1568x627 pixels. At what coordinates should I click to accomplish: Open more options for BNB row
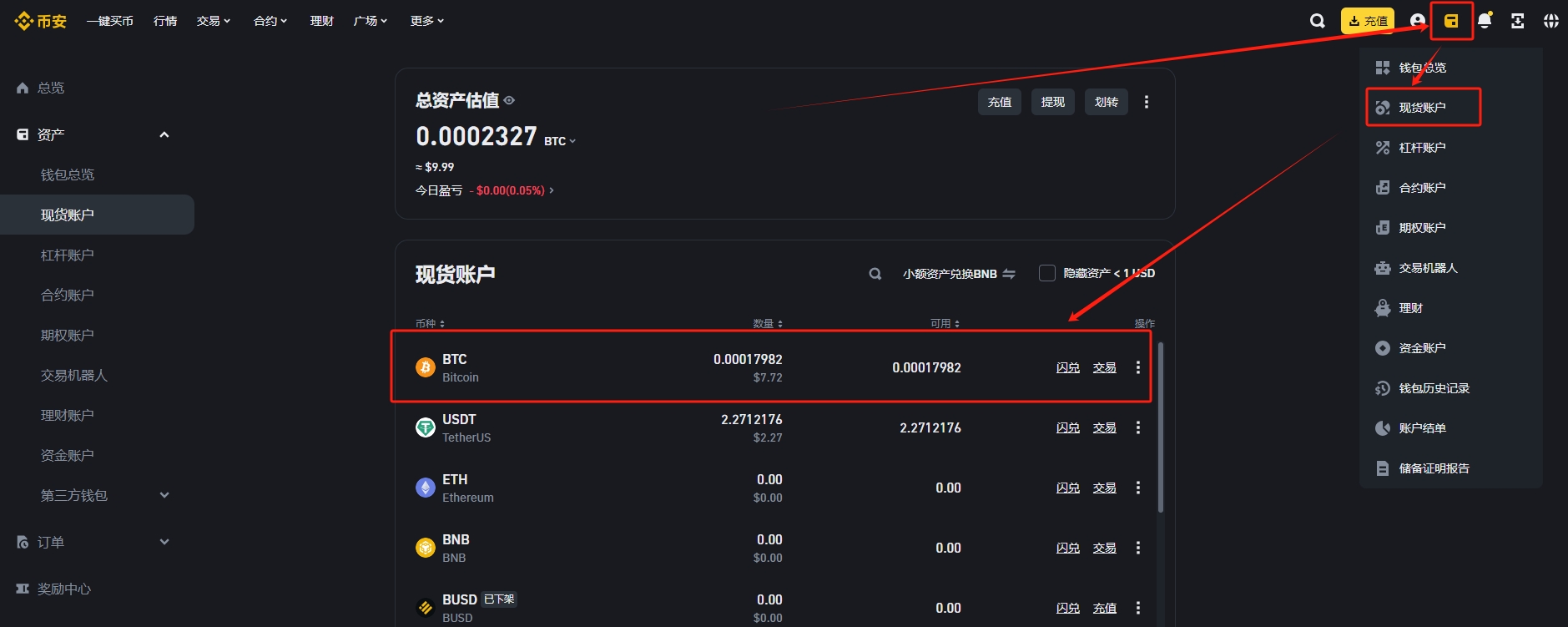tap(1138, 548)
